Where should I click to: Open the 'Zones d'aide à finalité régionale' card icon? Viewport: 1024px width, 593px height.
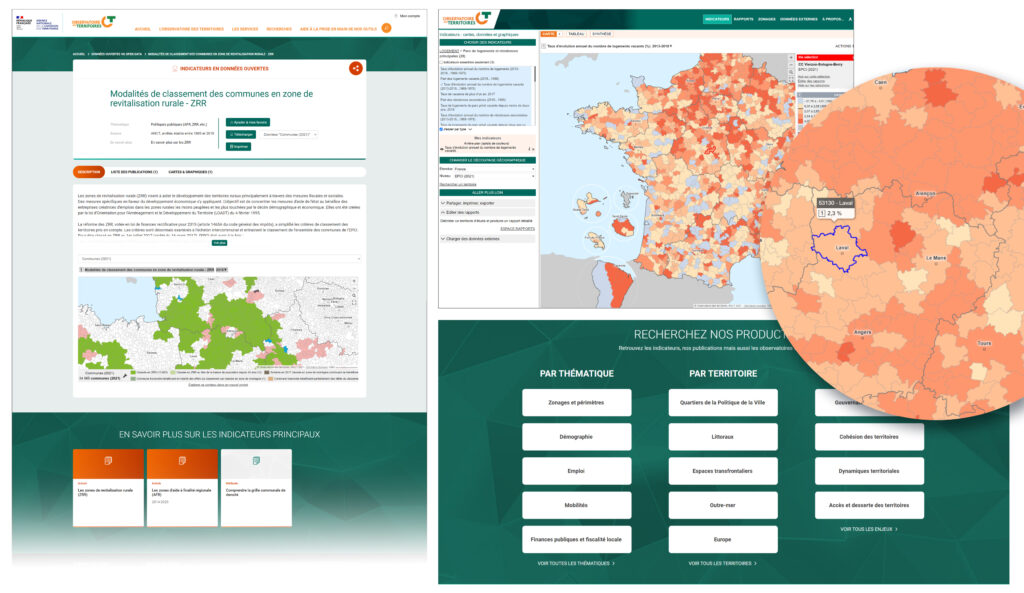pos(182,460)
